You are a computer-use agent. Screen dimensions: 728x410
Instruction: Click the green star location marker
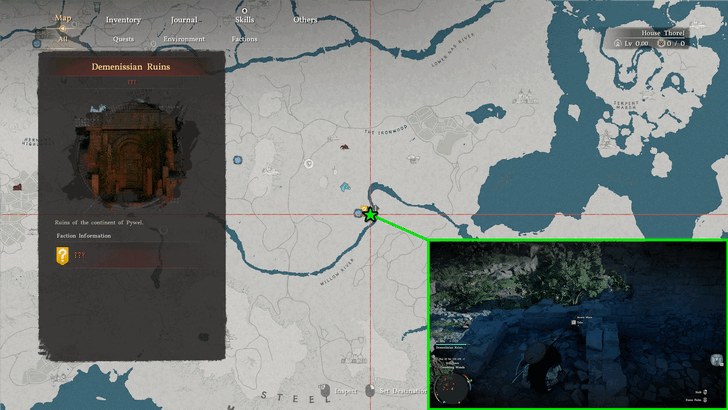coord(371,214)
